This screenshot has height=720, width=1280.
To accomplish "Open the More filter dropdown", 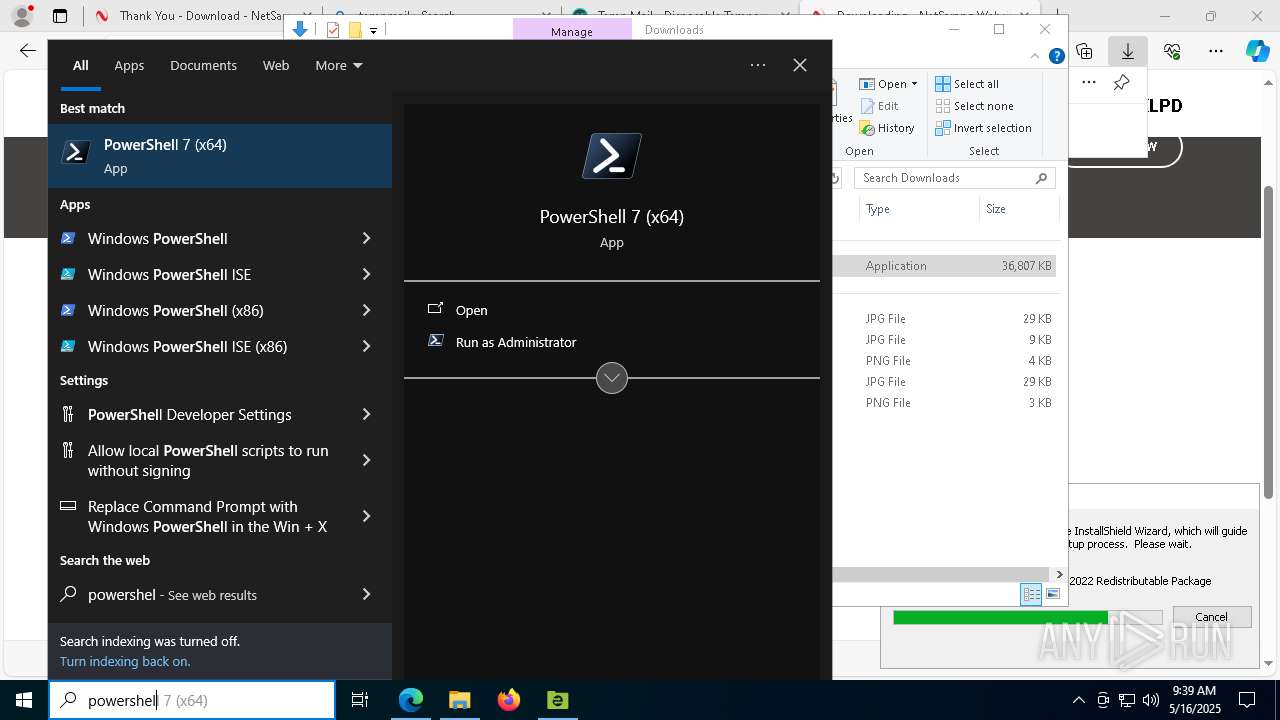I will tap(339, 65).
